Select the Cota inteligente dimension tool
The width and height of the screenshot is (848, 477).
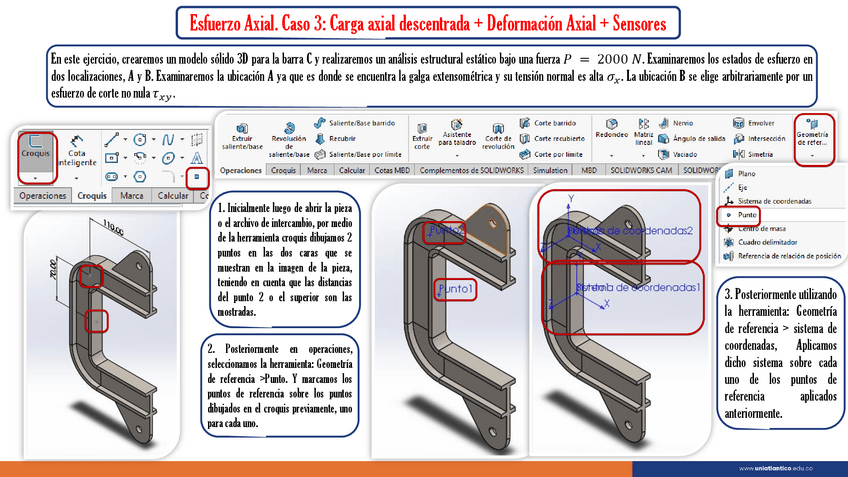[77, 151]
